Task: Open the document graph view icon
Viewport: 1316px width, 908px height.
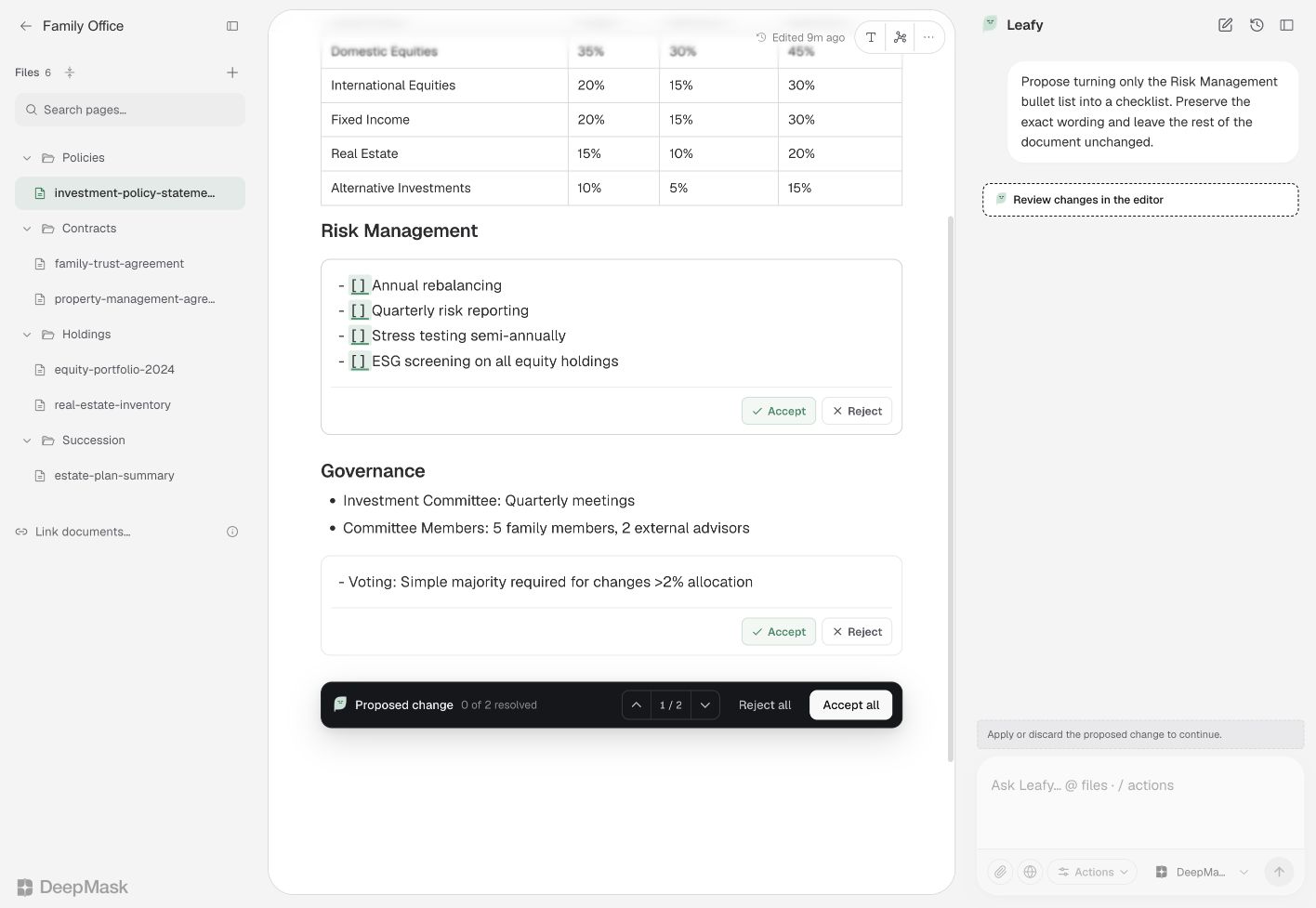Action: coord(900,37)
